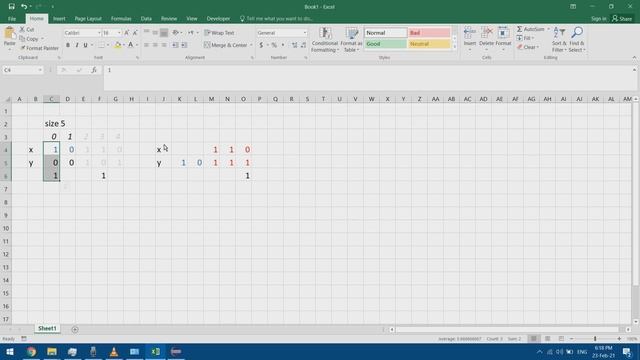640x360 pixels.
Task: Click the formula bar input
Action: pos(369,78)
